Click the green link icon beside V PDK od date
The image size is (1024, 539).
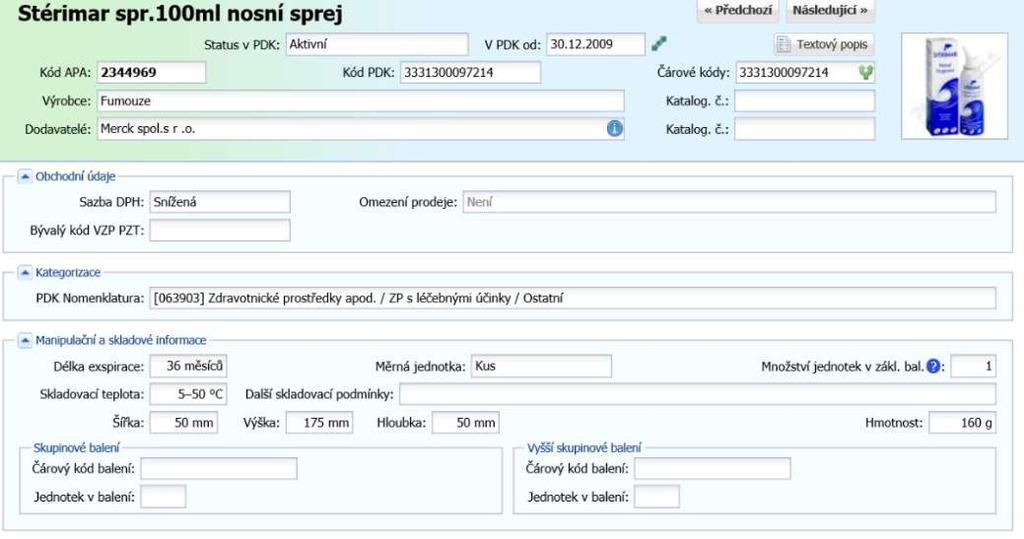click(x=660, y=44)
